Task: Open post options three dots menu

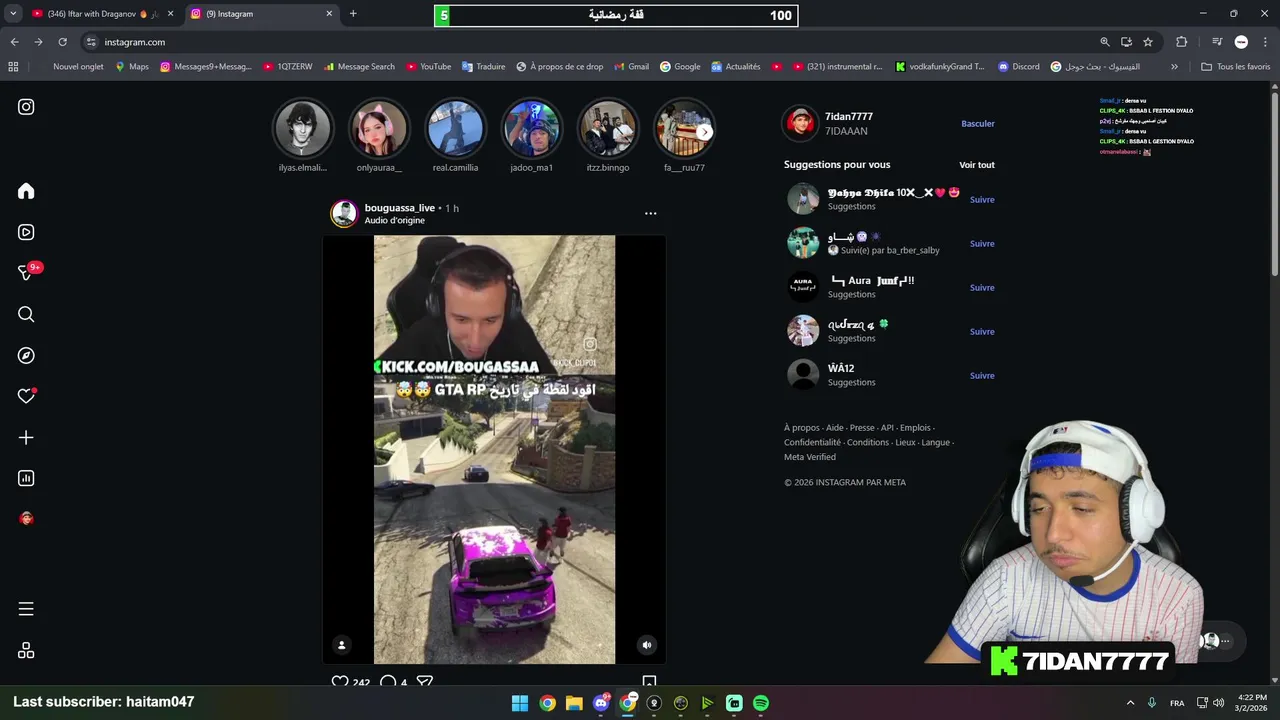Action: [x=650, y=213]
